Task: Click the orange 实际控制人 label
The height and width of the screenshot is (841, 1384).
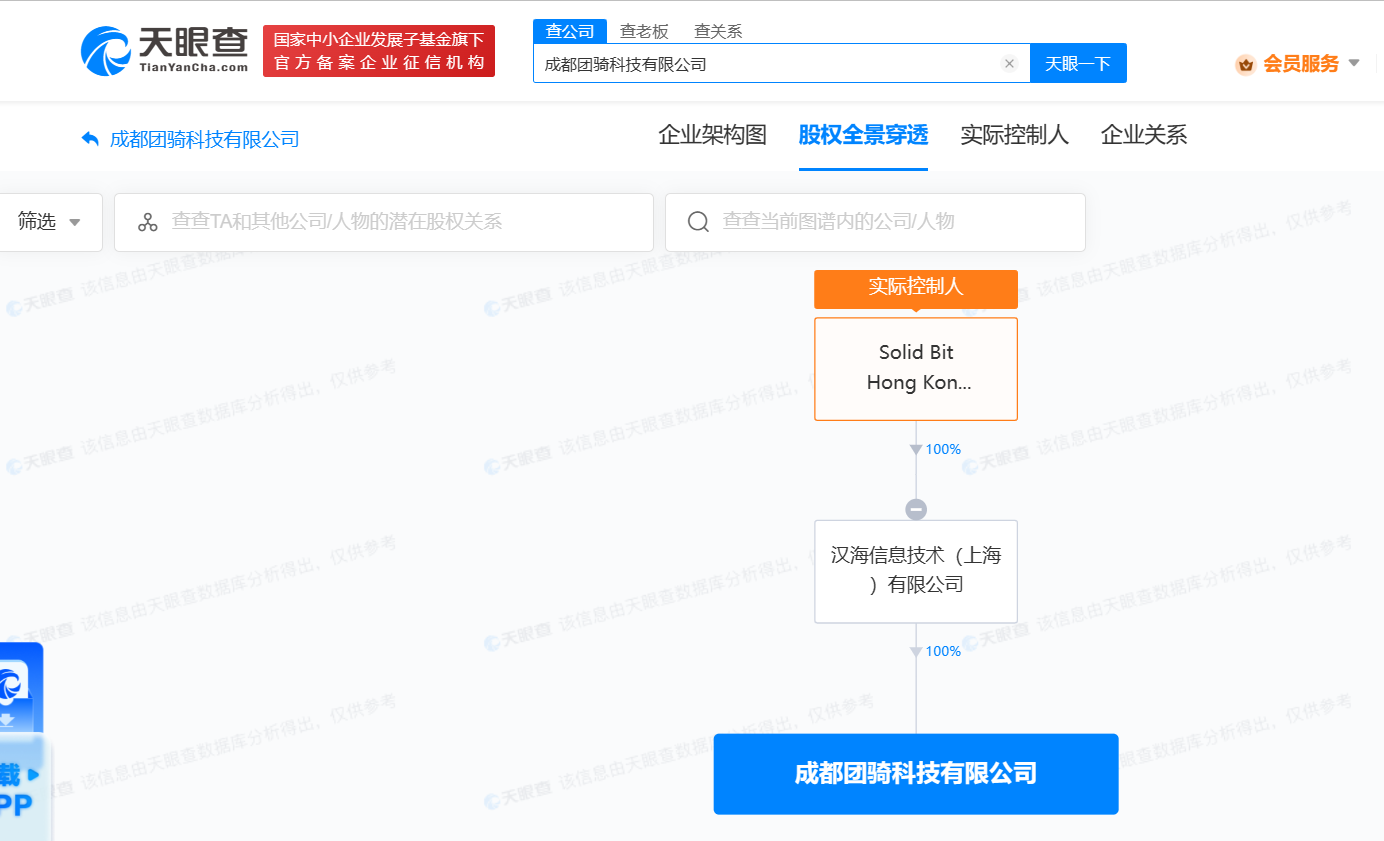Action: (x=916, y=288)
